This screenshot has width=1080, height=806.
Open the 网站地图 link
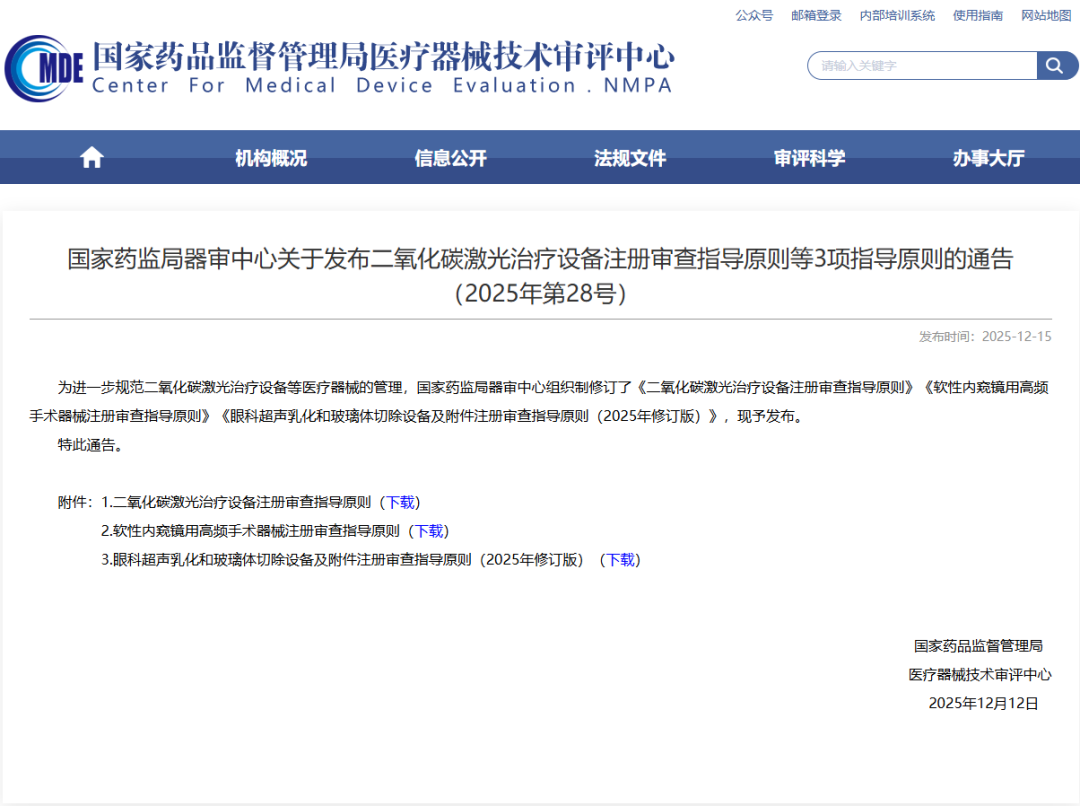pos(1046,15)
